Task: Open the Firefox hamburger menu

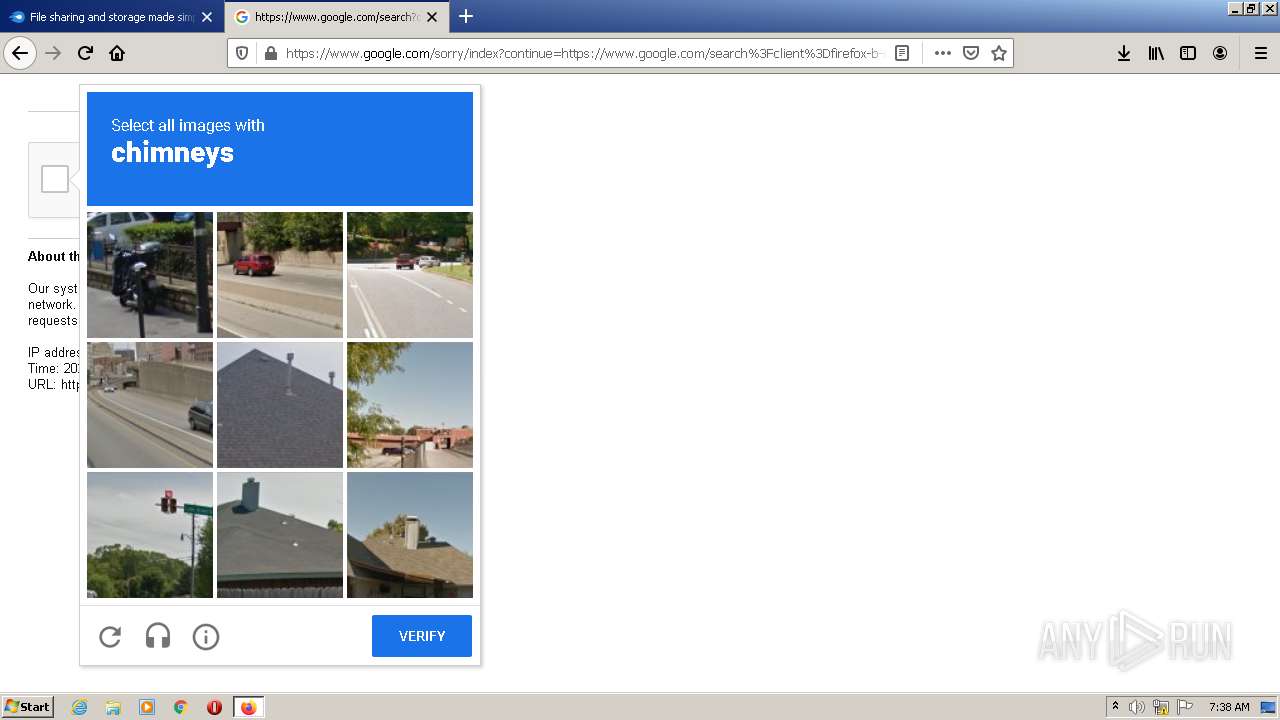Action: pos(1260,53)
